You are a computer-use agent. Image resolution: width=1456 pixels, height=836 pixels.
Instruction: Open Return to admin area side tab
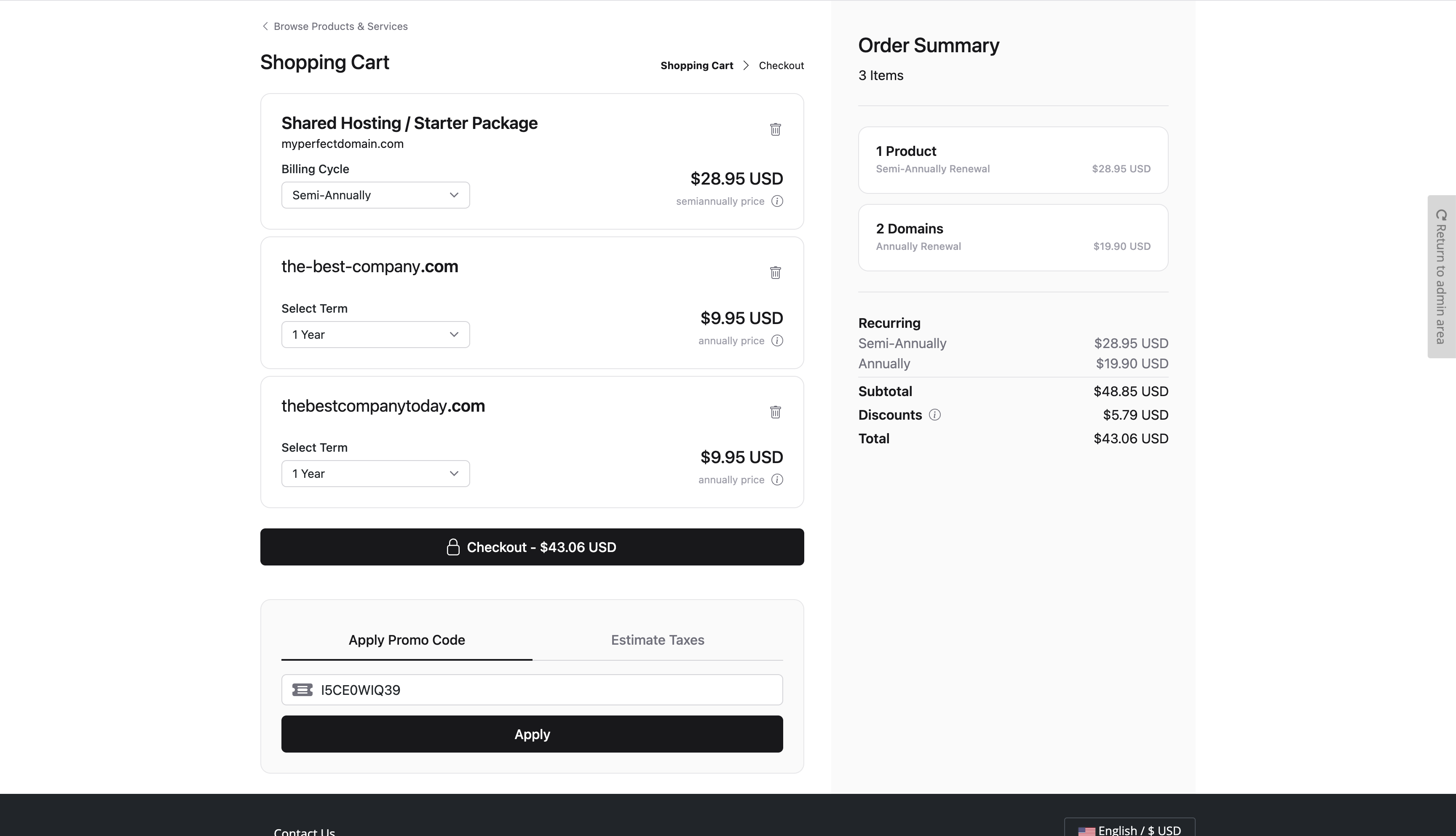(1441, 277)
